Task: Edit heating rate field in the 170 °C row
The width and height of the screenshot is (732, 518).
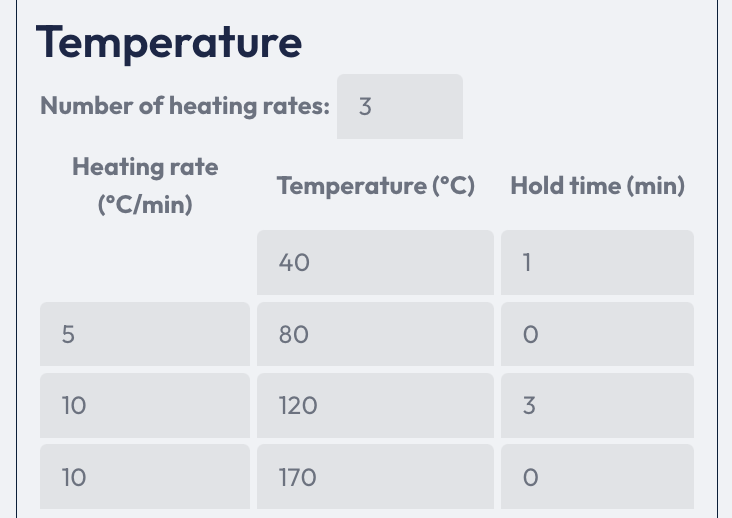Action: click(145, 478)
